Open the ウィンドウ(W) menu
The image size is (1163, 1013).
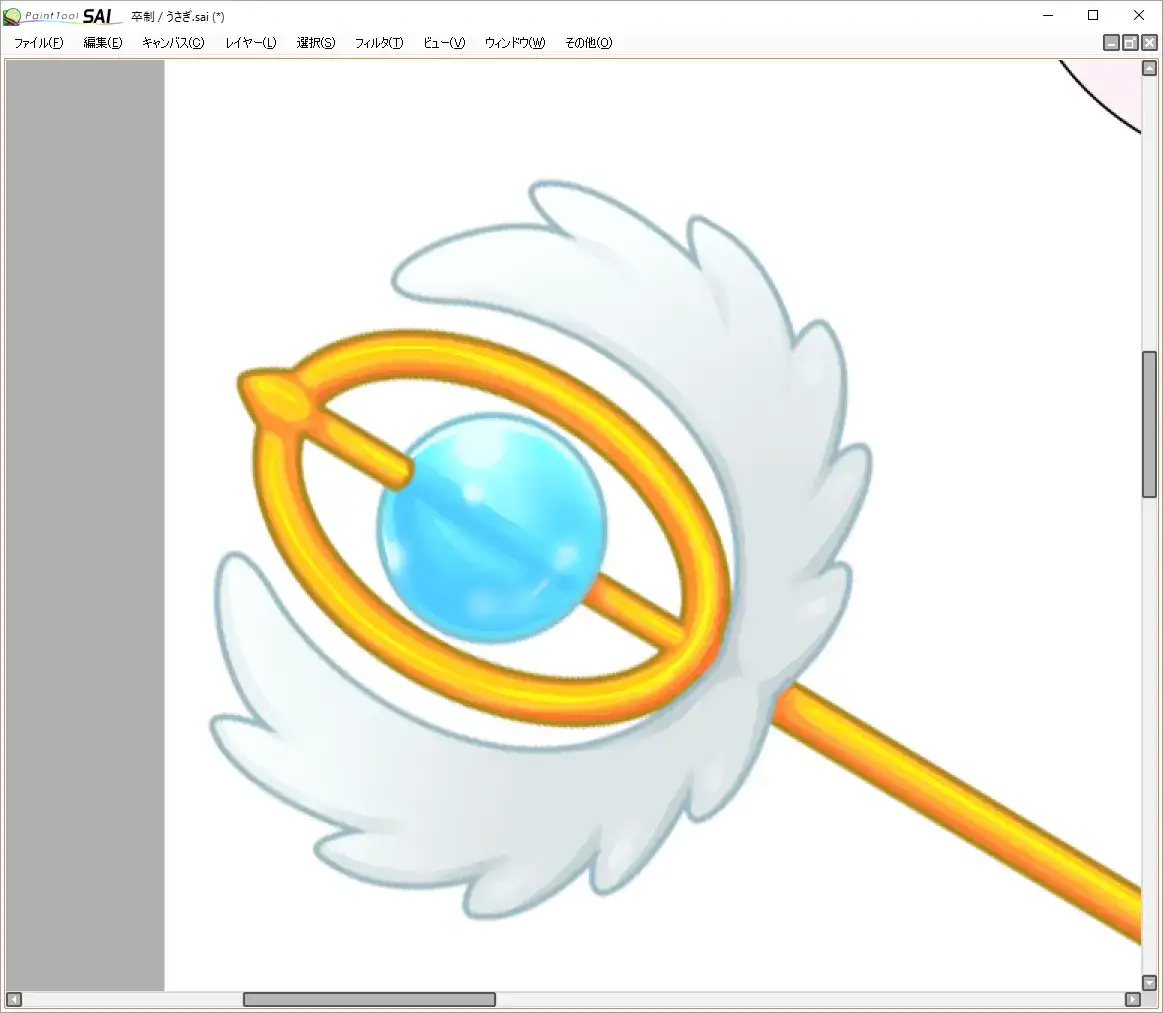coord(515,43)
